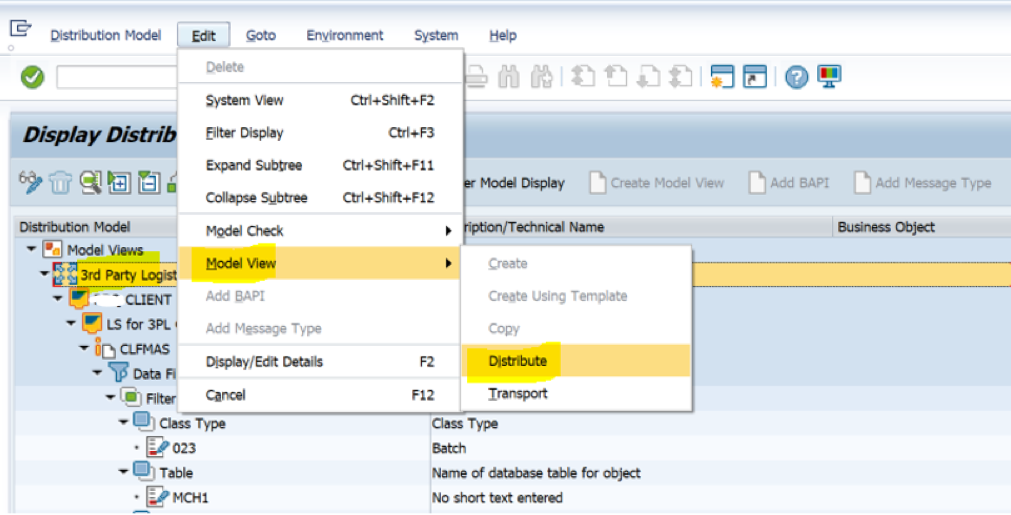Click the Add Message Type button
Screen dimensions: 1011x515
pos(922,183)
